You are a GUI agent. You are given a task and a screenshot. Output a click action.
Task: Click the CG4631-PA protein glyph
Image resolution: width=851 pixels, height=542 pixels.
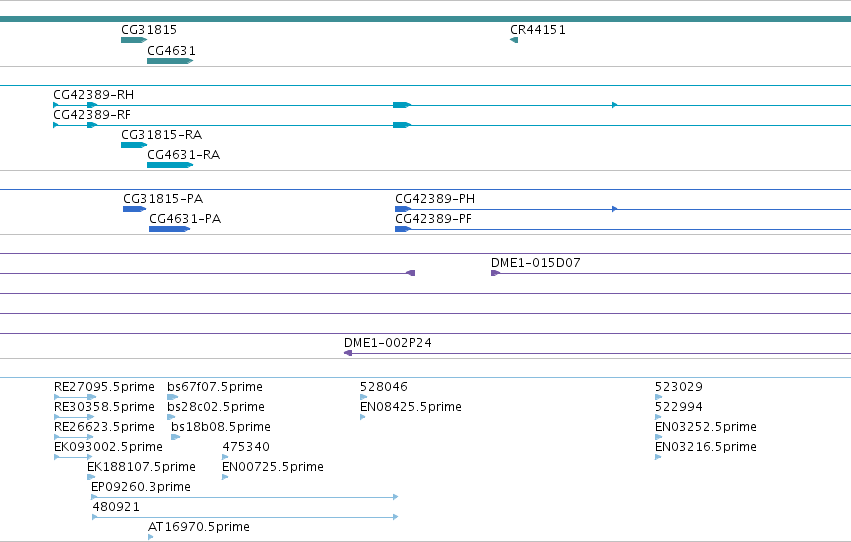pos(170,229)
